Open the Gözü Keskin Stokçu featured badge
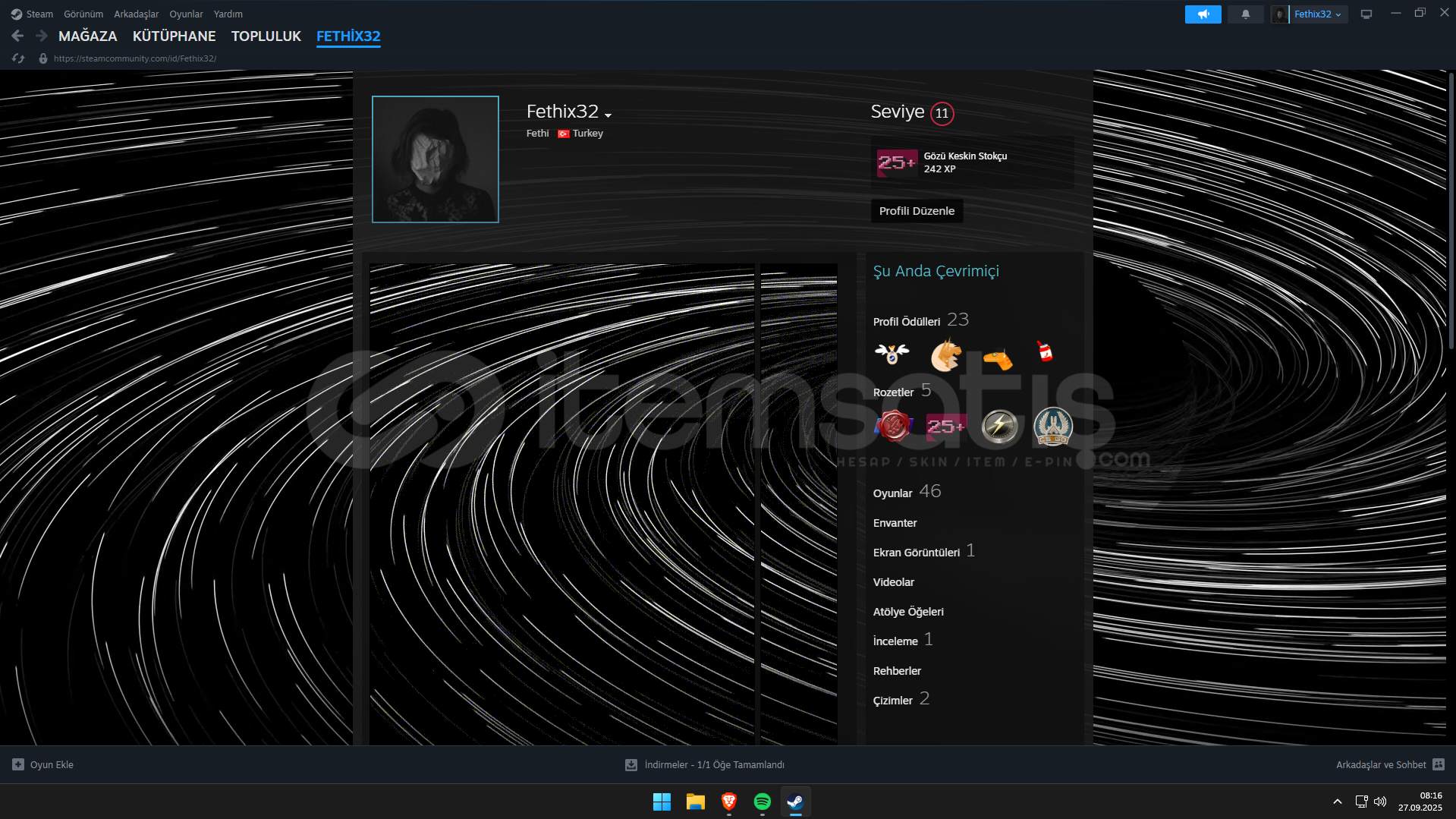Screen dimensions: 1456x819 click(x=974, y=162)
